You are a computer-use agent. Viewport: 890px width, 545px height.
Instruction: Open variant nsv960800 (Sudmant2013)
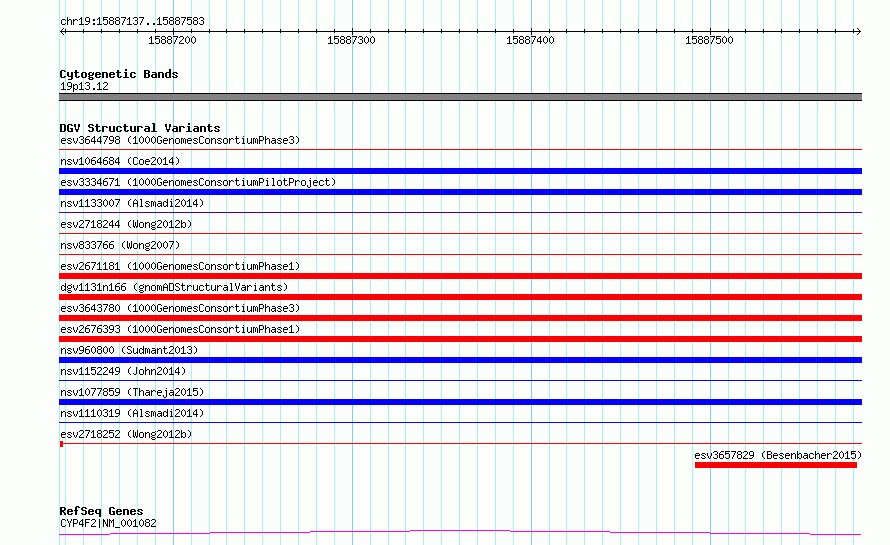(129, 350)
